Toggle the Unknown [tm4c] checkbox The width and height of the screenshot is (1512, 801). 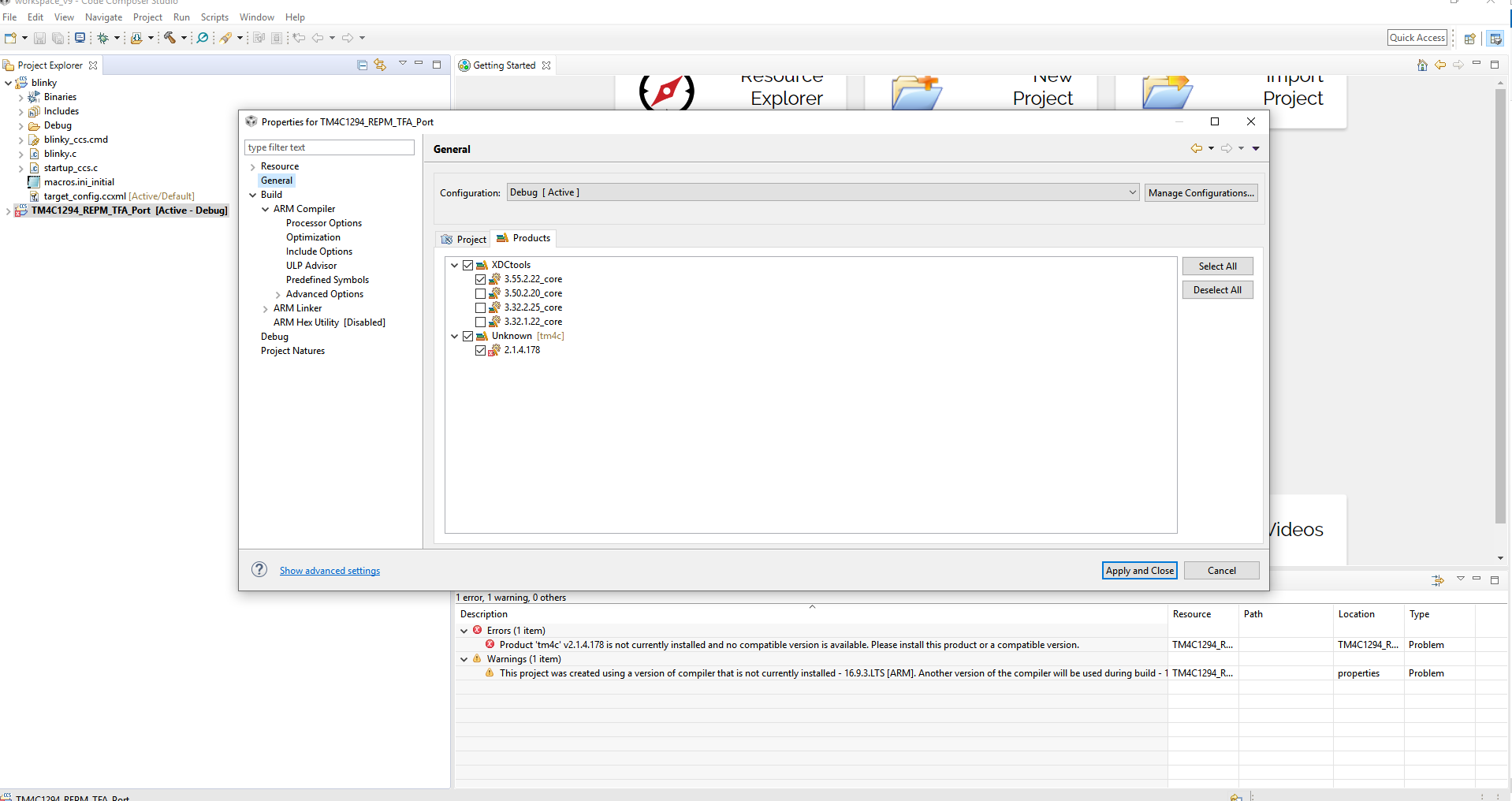coord(468,336)
